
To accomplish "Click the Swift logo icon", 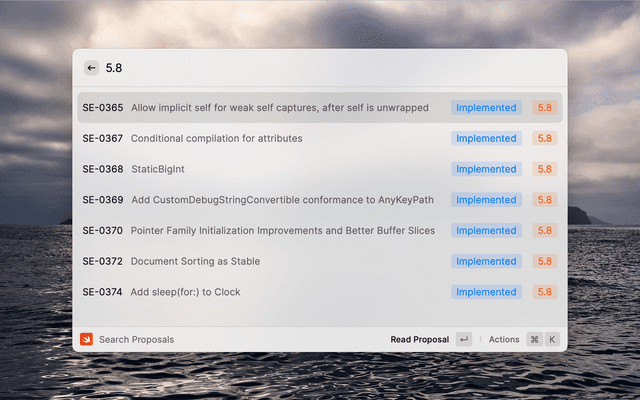I will tap(86, 339).
